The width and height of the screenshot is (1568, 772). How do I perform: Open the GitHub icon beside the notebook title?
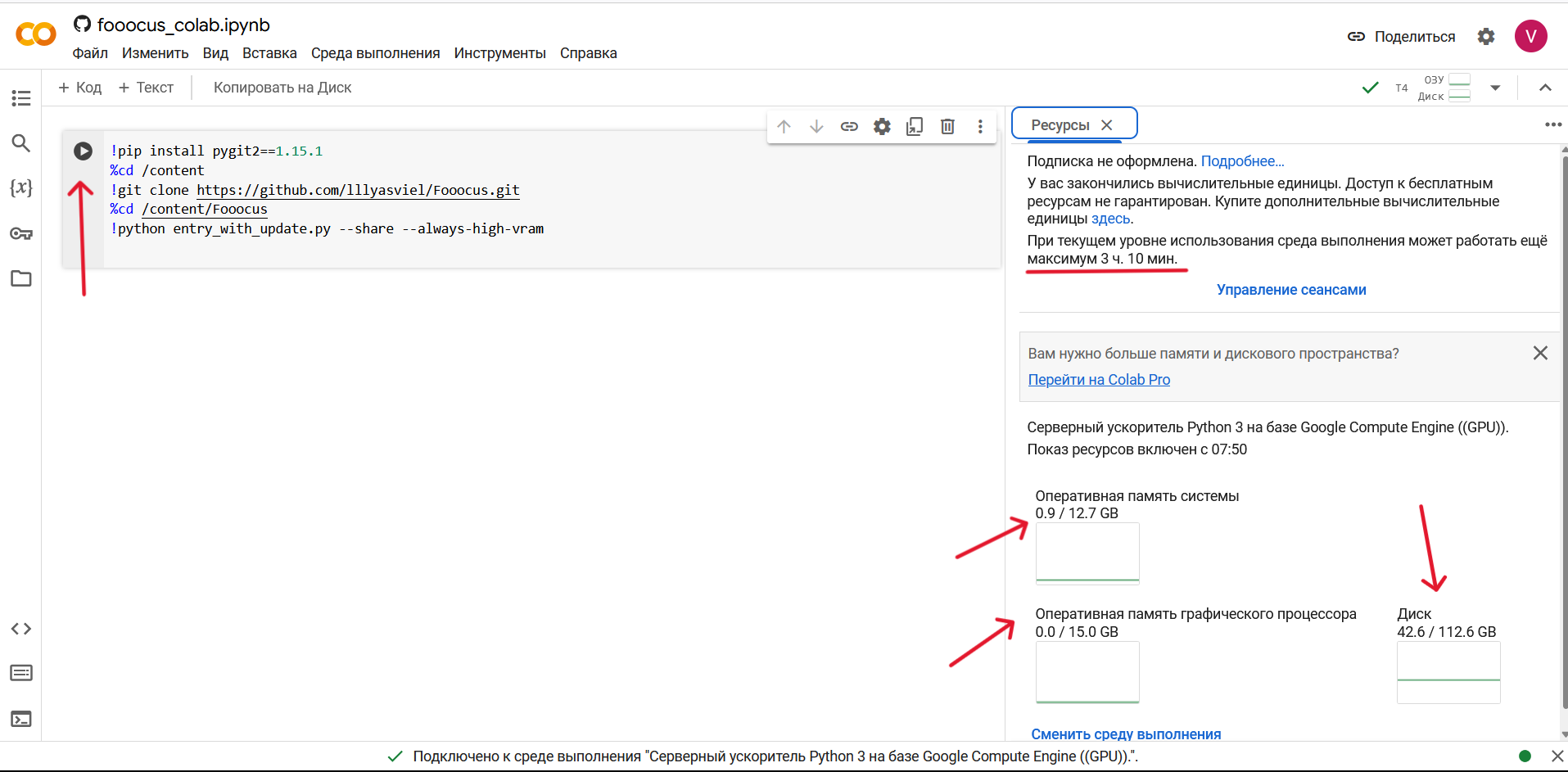click(x=82, y=24)
